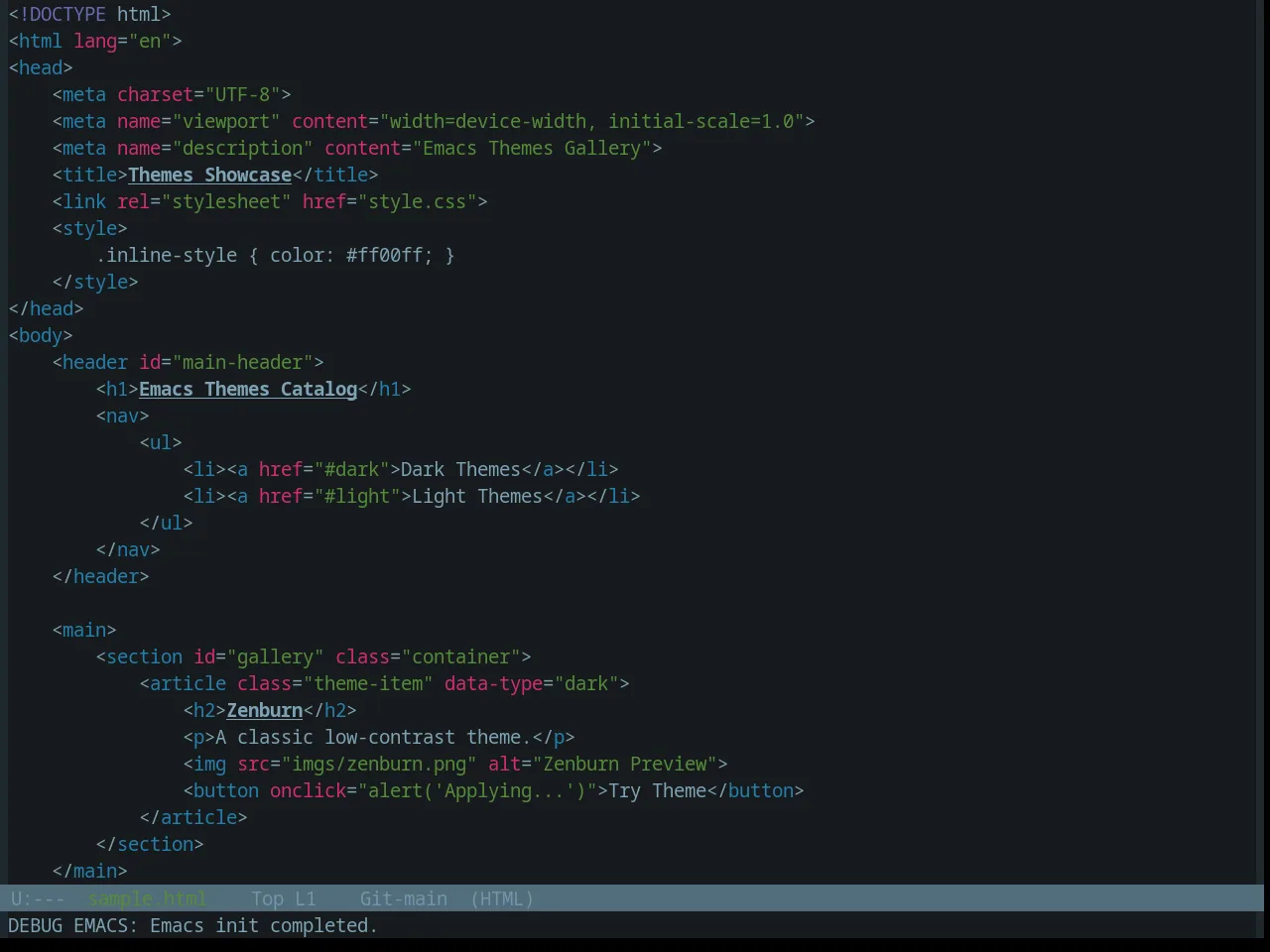Click the U:--- buffer status indicator

38,898
